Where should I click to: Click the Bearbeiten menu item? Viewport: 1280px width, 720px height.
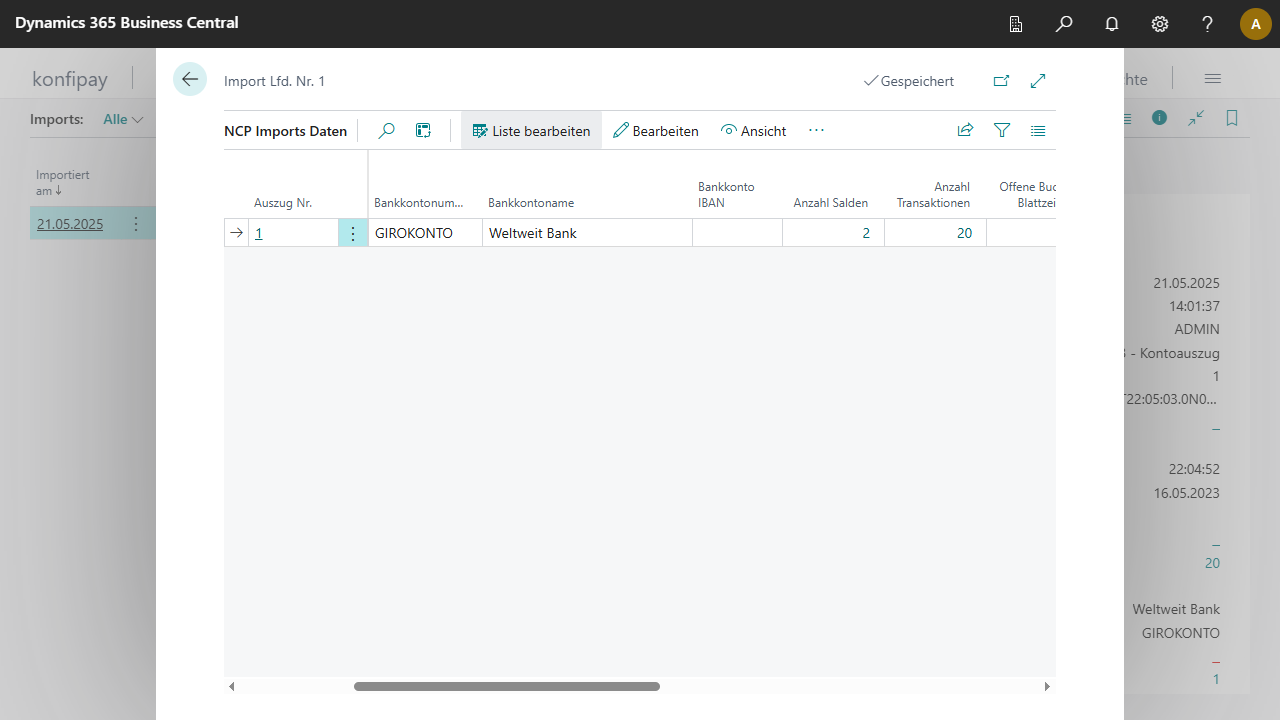(x=656, y=131)
